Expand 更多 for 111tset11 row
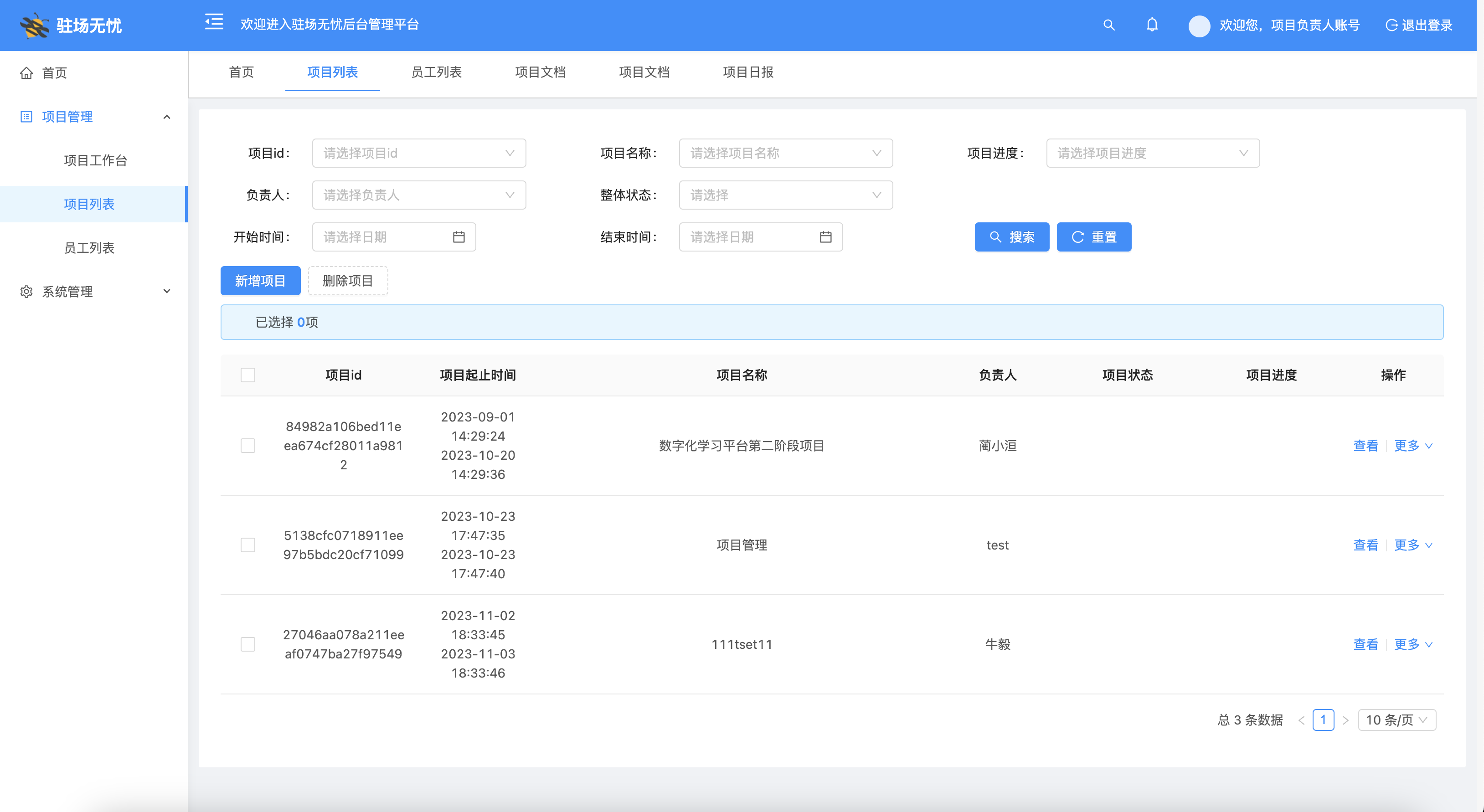Screen dimensions: 1484x812 1413,644
